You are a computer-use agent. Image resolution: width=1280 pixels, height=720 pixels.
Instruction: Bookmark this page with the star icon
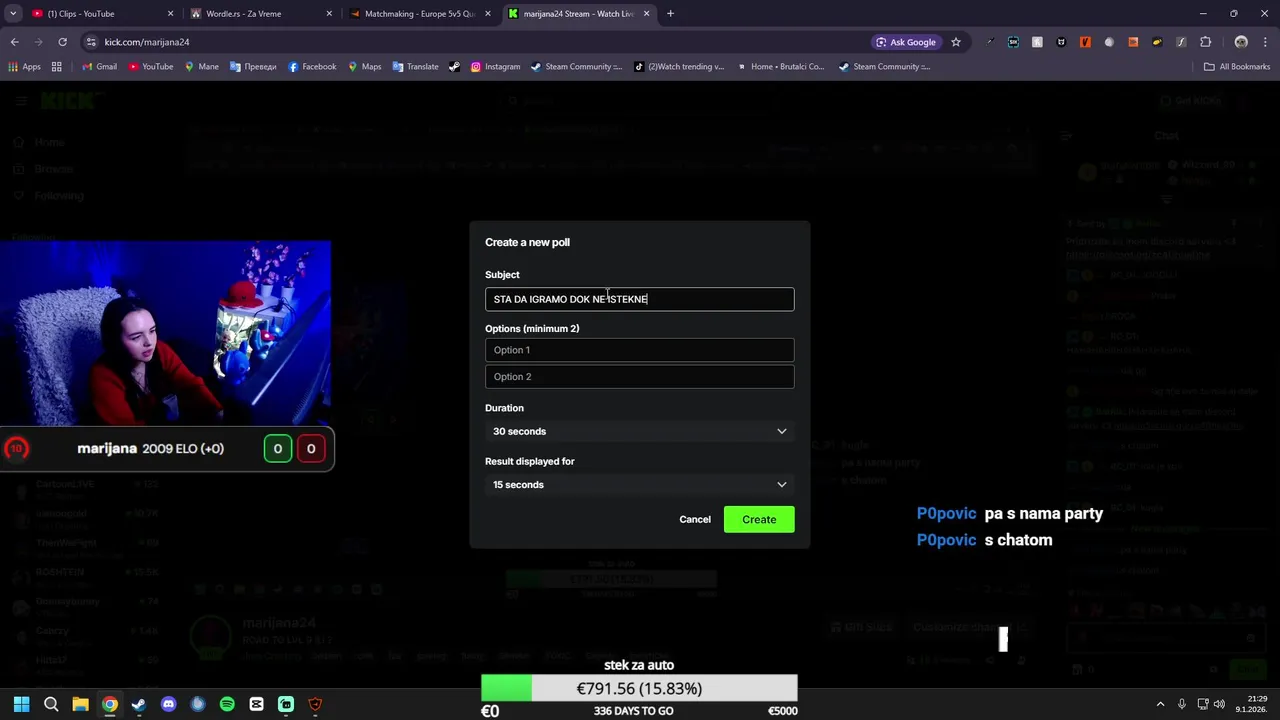[956, 42]
